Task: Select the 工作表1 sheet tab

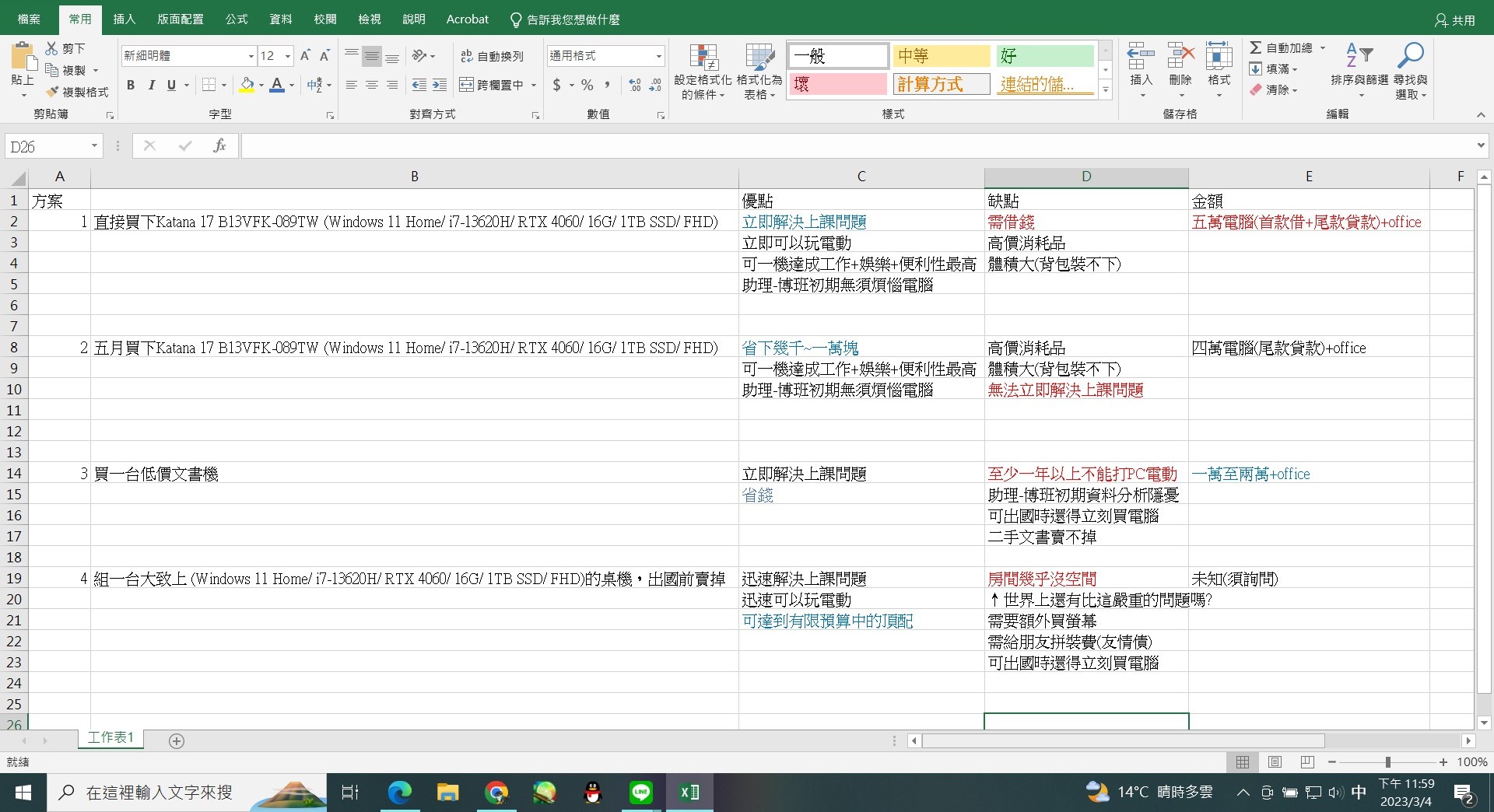Action: [x=110, y=737]
